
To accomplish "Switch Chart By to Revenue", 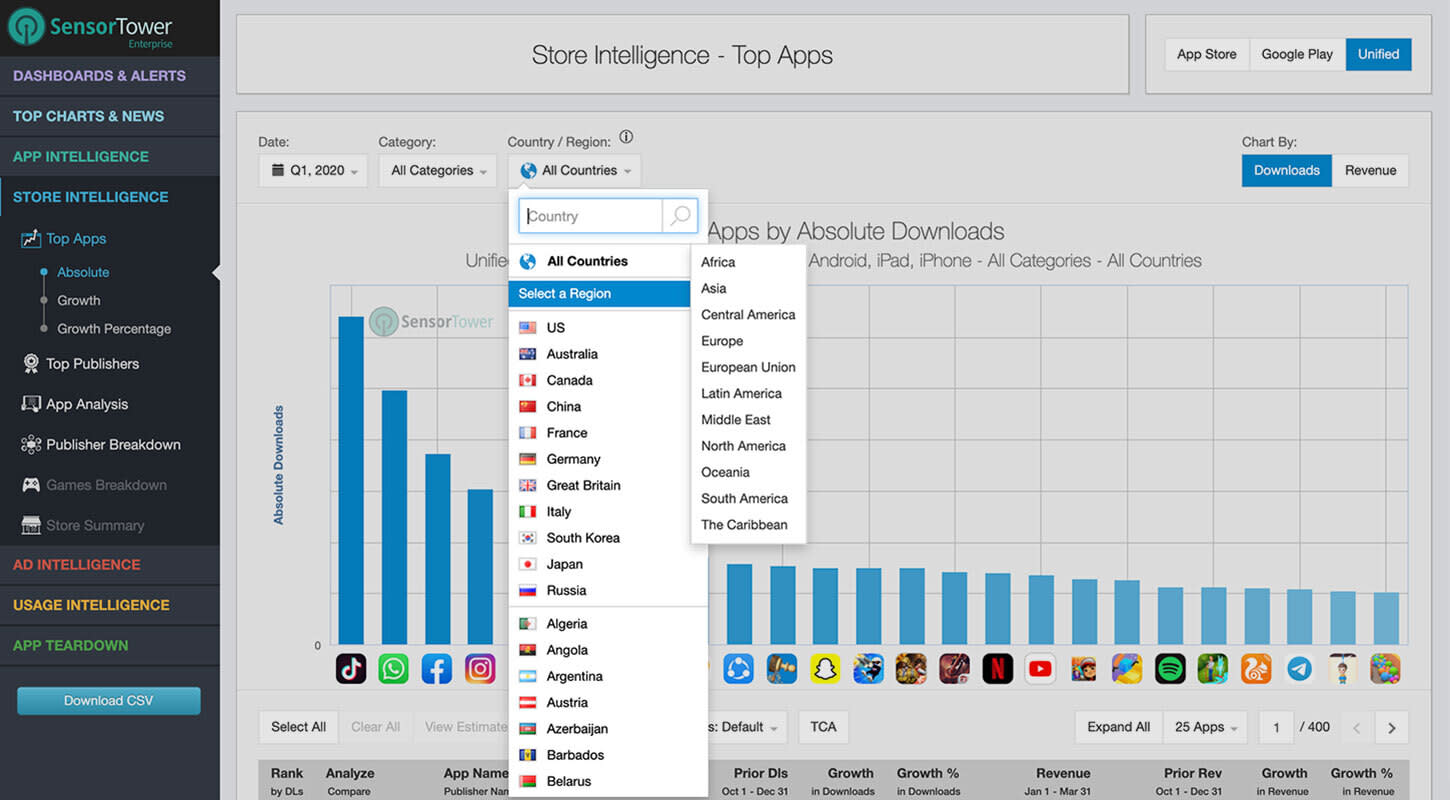I will click(1370, 170).
